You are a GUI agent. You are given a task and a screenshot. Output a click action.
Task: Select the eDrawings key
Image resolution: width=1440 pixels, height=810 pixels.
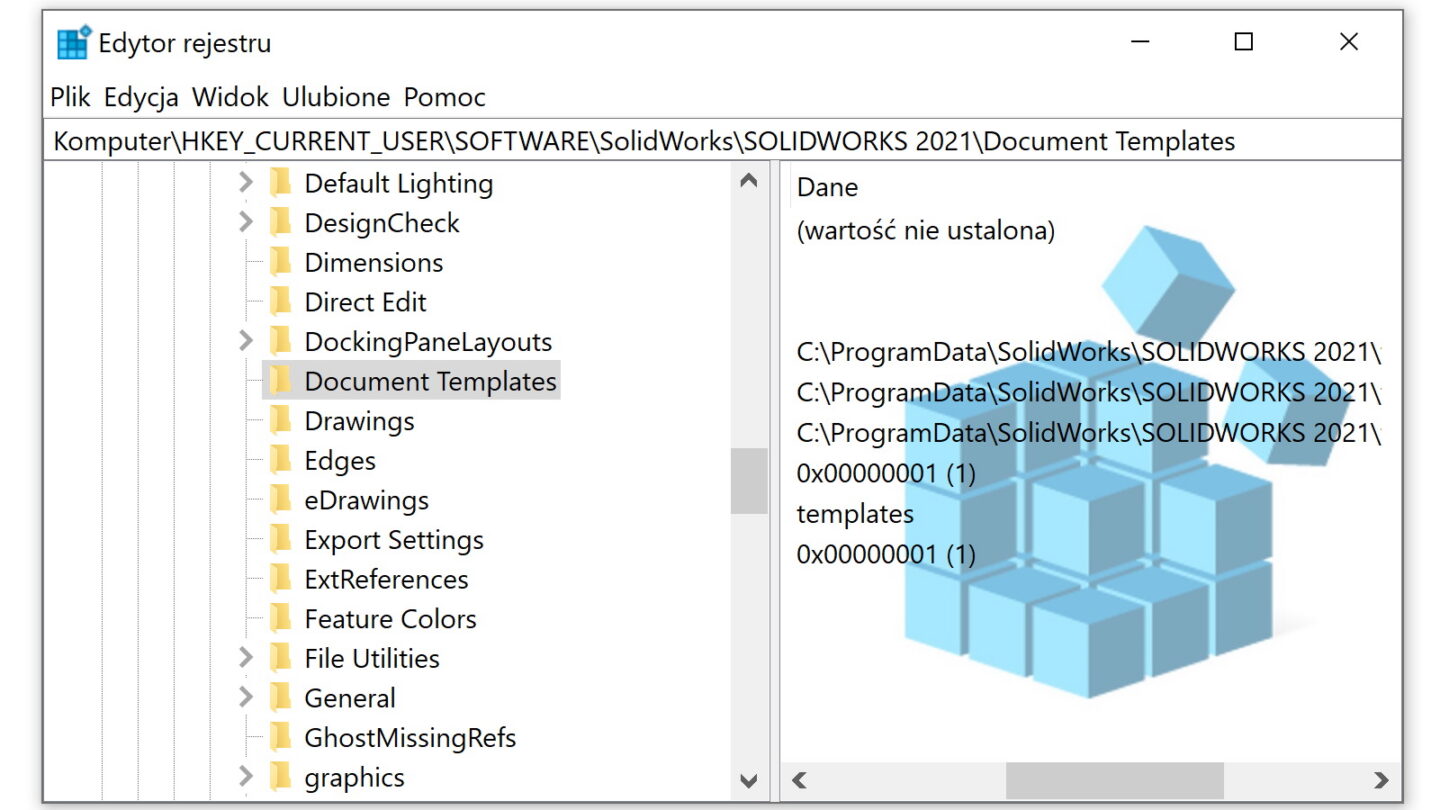[x=367, y=500]
